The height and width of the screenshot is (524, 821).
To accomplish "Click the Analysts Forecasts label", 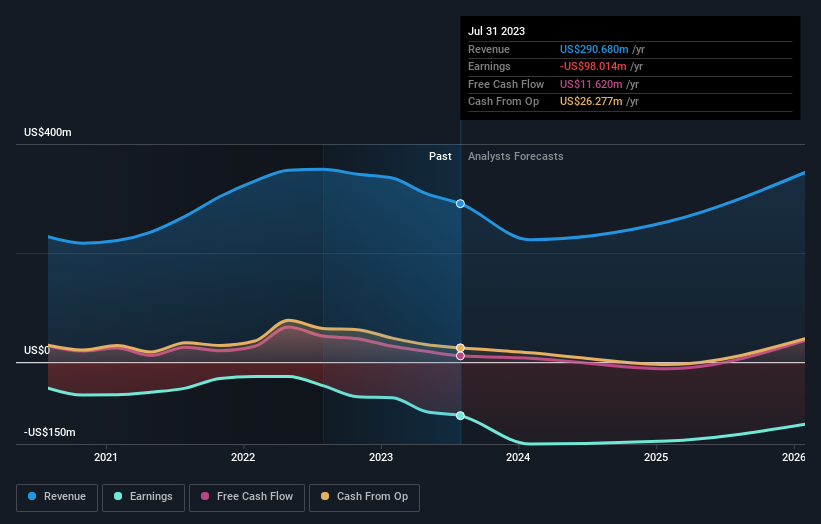I will [x=516, y=156].
